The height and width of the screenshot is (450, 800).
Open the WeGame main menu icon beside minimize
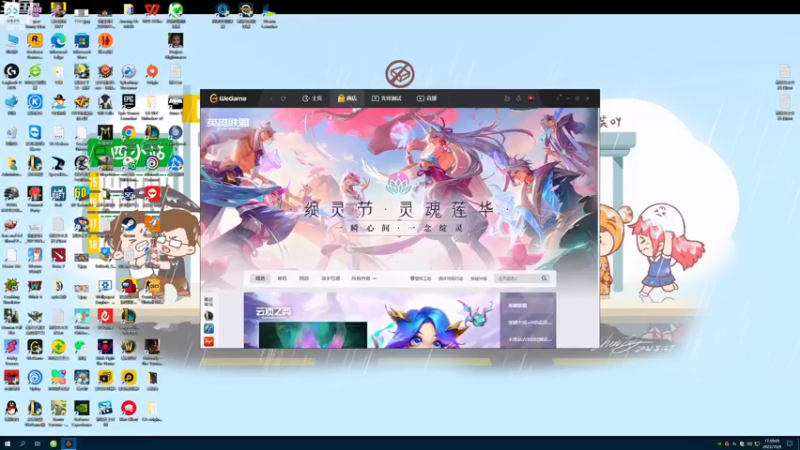tap(558, 98)
